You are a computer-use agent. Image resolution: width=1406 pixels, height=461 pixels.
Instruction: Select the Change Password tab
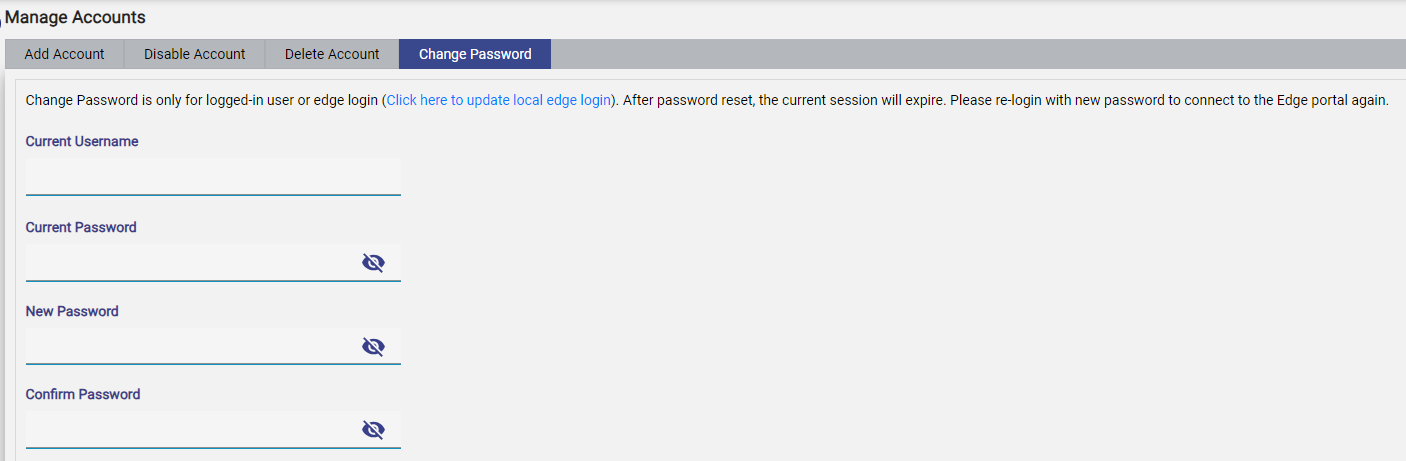click(x=475, y=54)
